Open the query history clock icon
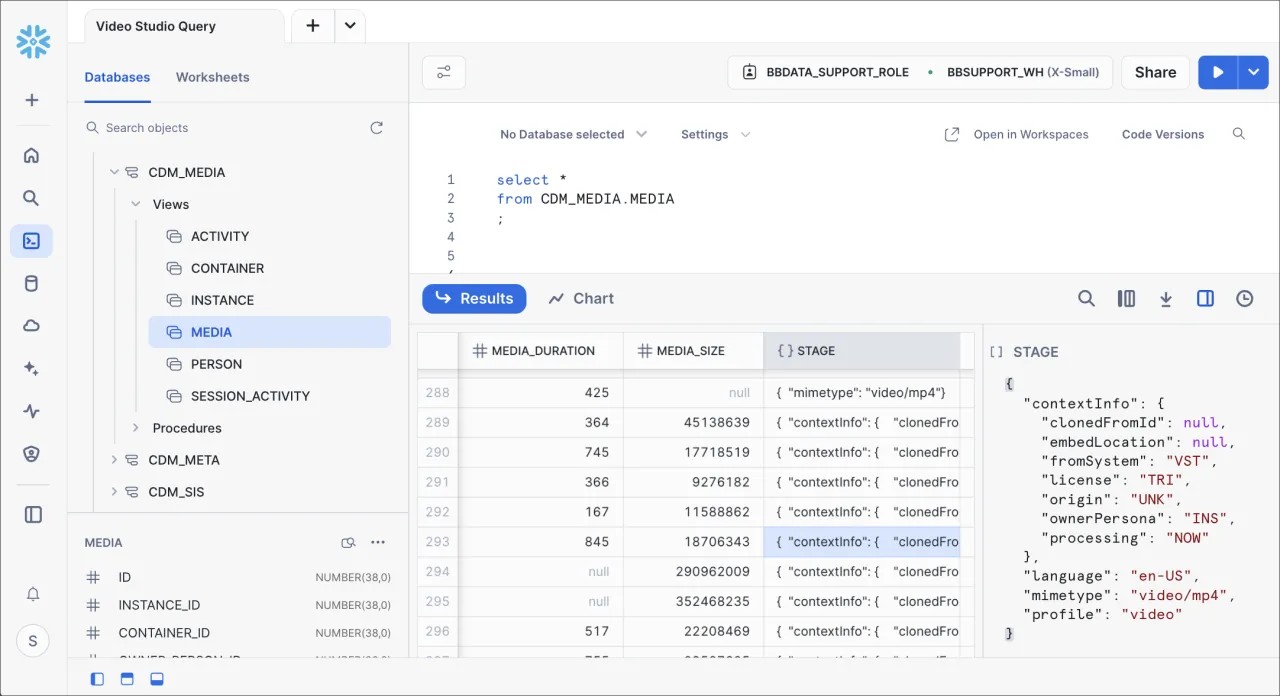 click(1244, 298)
